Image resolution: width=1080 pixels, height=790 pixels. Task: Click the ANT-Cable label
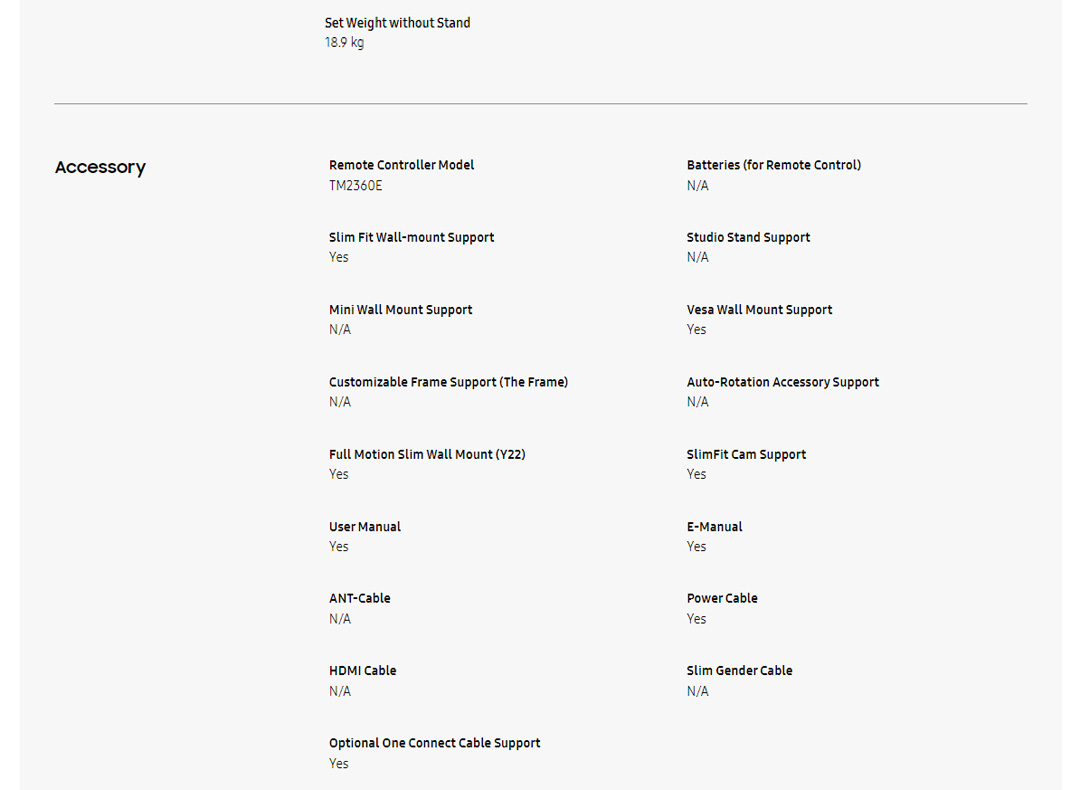tap(360, 598)
